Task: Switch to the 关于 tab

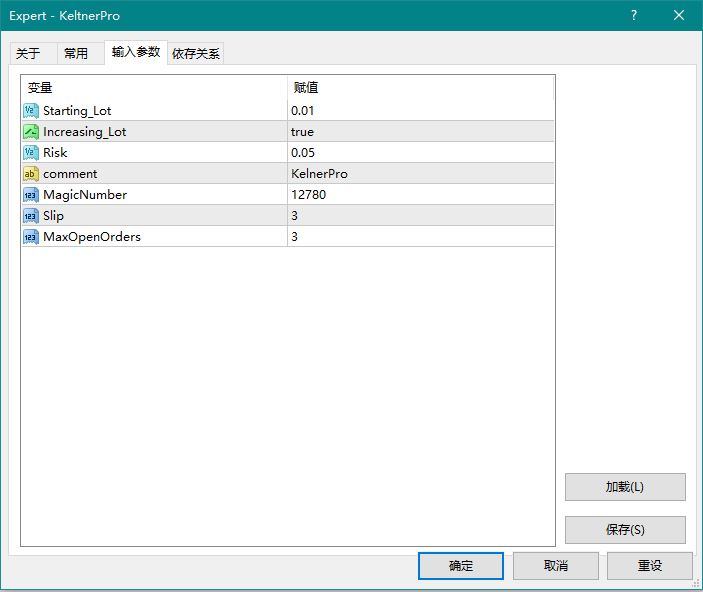Action: point(29,54)
